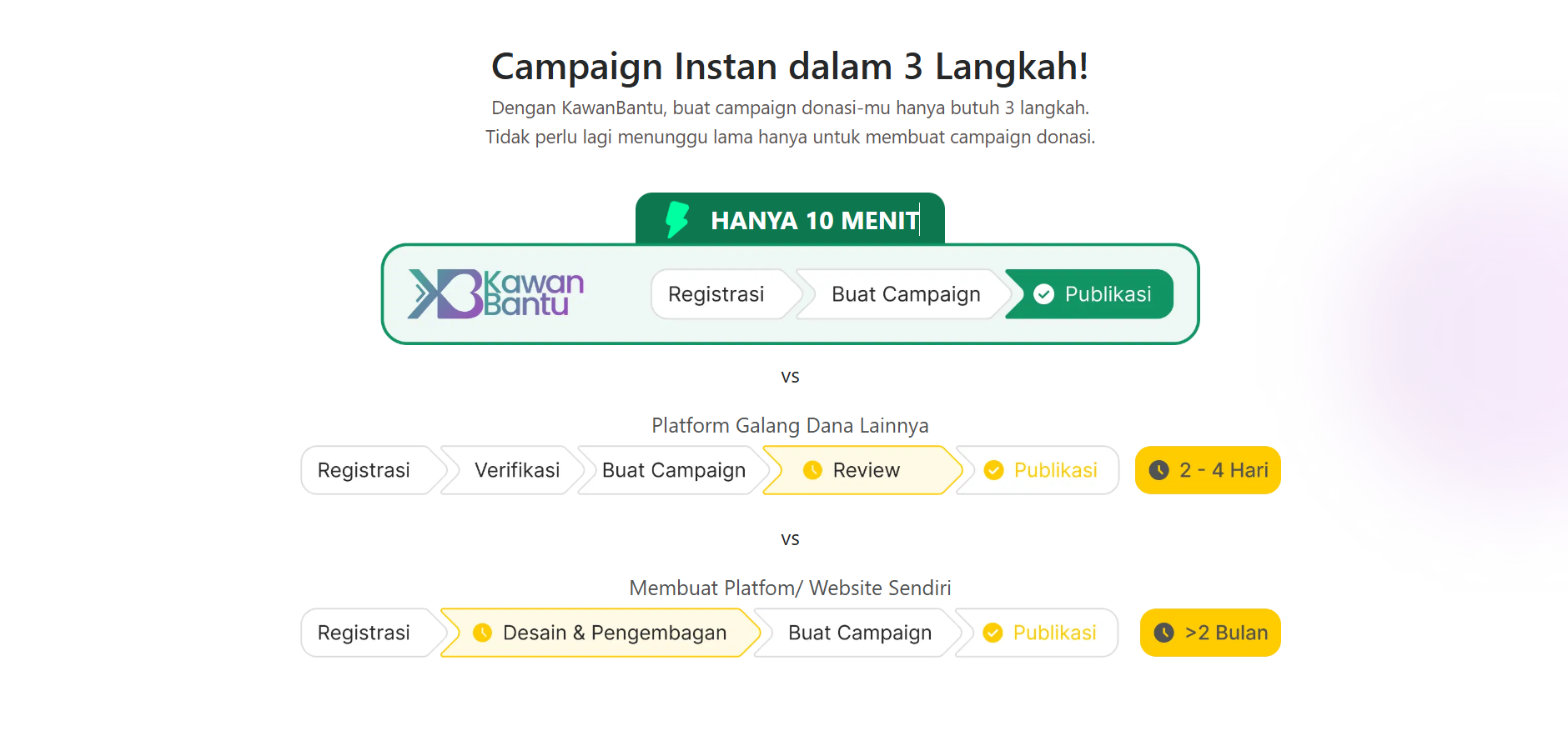
Task: Click the clock icon beside Desain & Pengembagan
Action: (482, 633)
